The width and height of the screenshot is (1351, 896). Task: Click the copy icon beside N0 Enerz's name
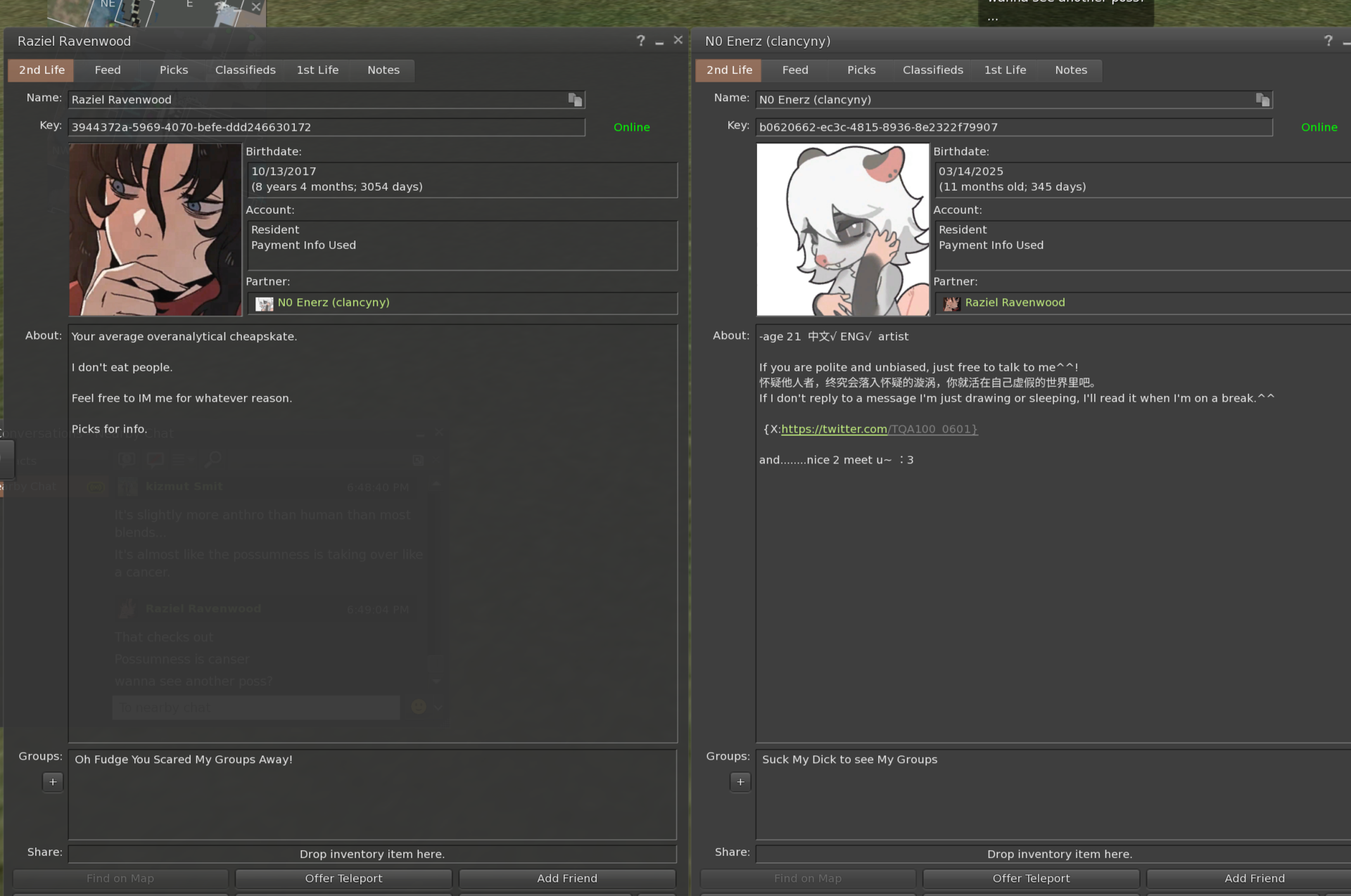coord(1262,100)
